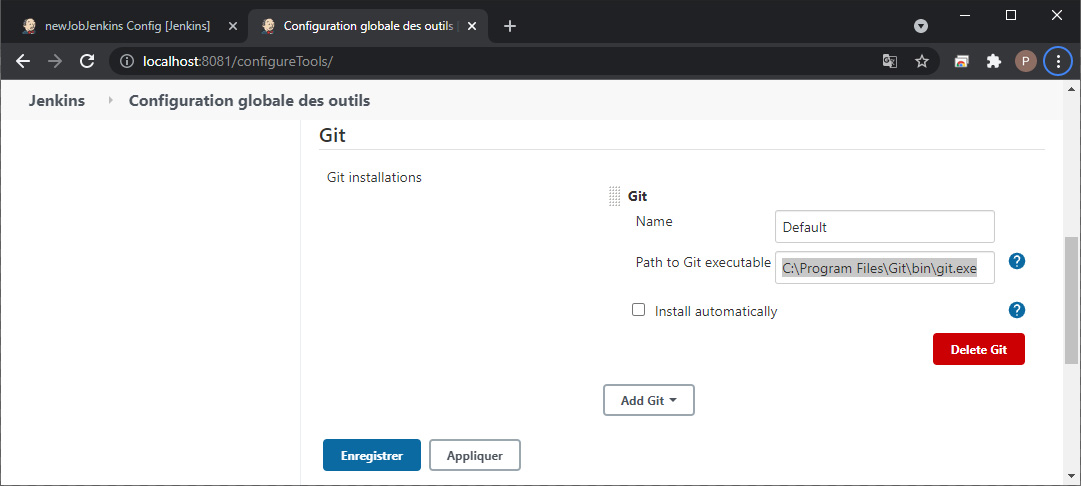The image size is (1081, 486).
Task: Select the Configuration globale des outils tab
Action: tap(367, 26)
